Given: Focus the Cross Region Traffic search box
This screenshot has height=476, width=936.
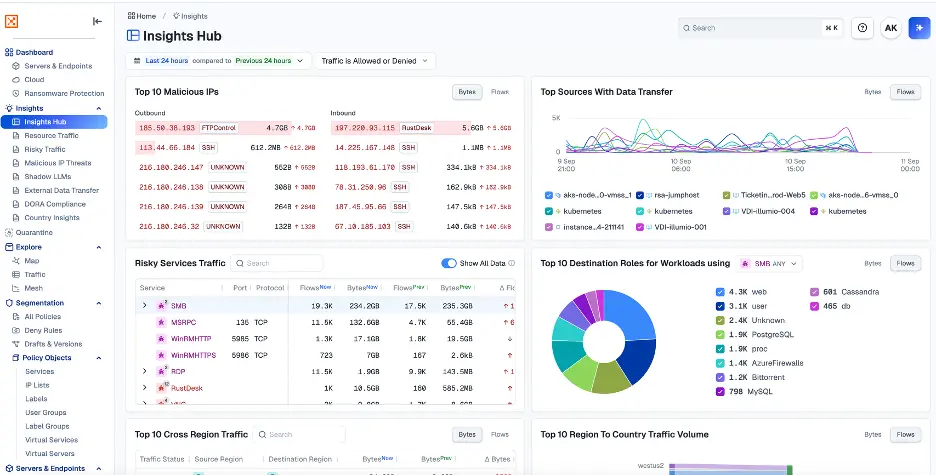Looking at the screenshot, I should coord(299,435).
